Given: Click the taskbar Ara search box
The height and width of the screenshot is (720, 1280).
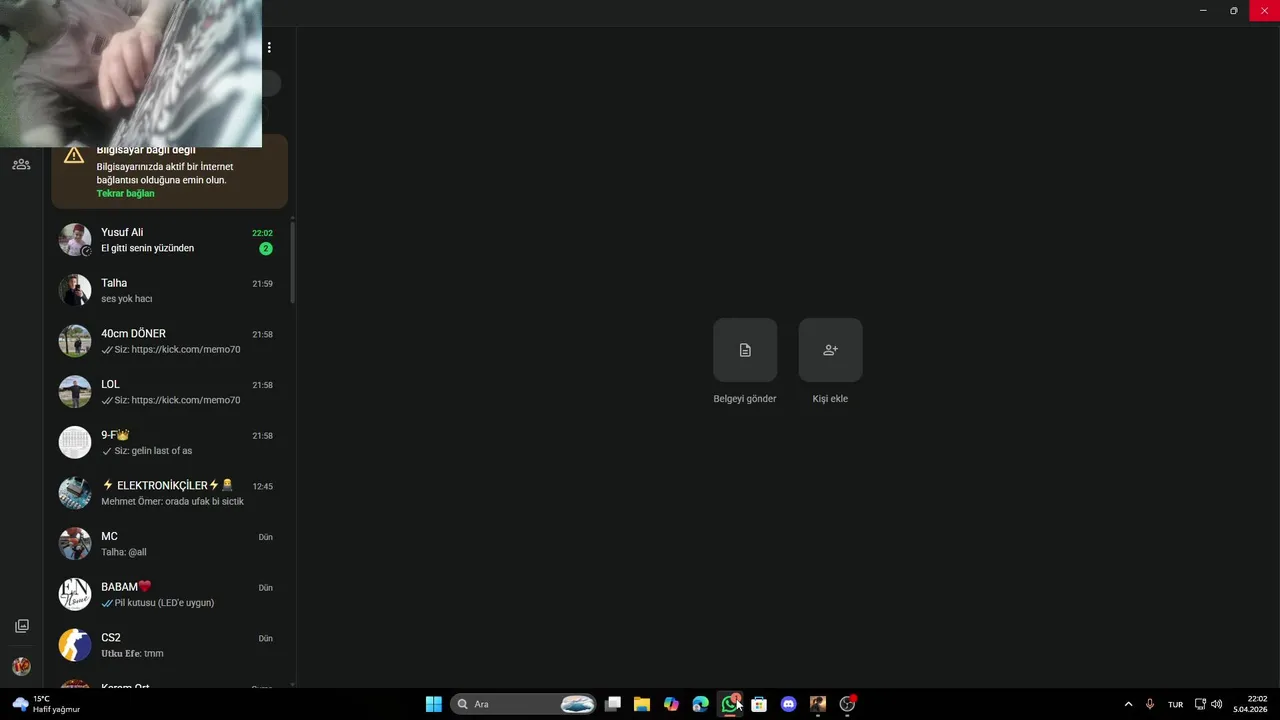Looking at the screenshot, I should tap(524, 704).
